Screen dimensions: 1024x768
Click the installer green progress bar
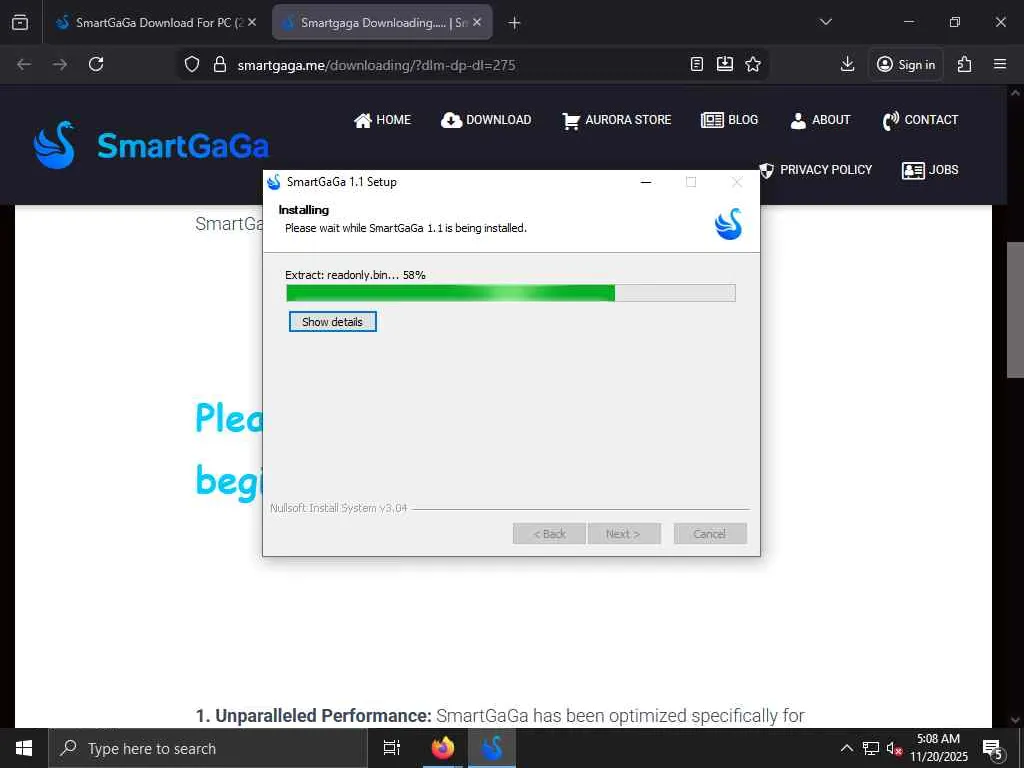coord(511,293)
